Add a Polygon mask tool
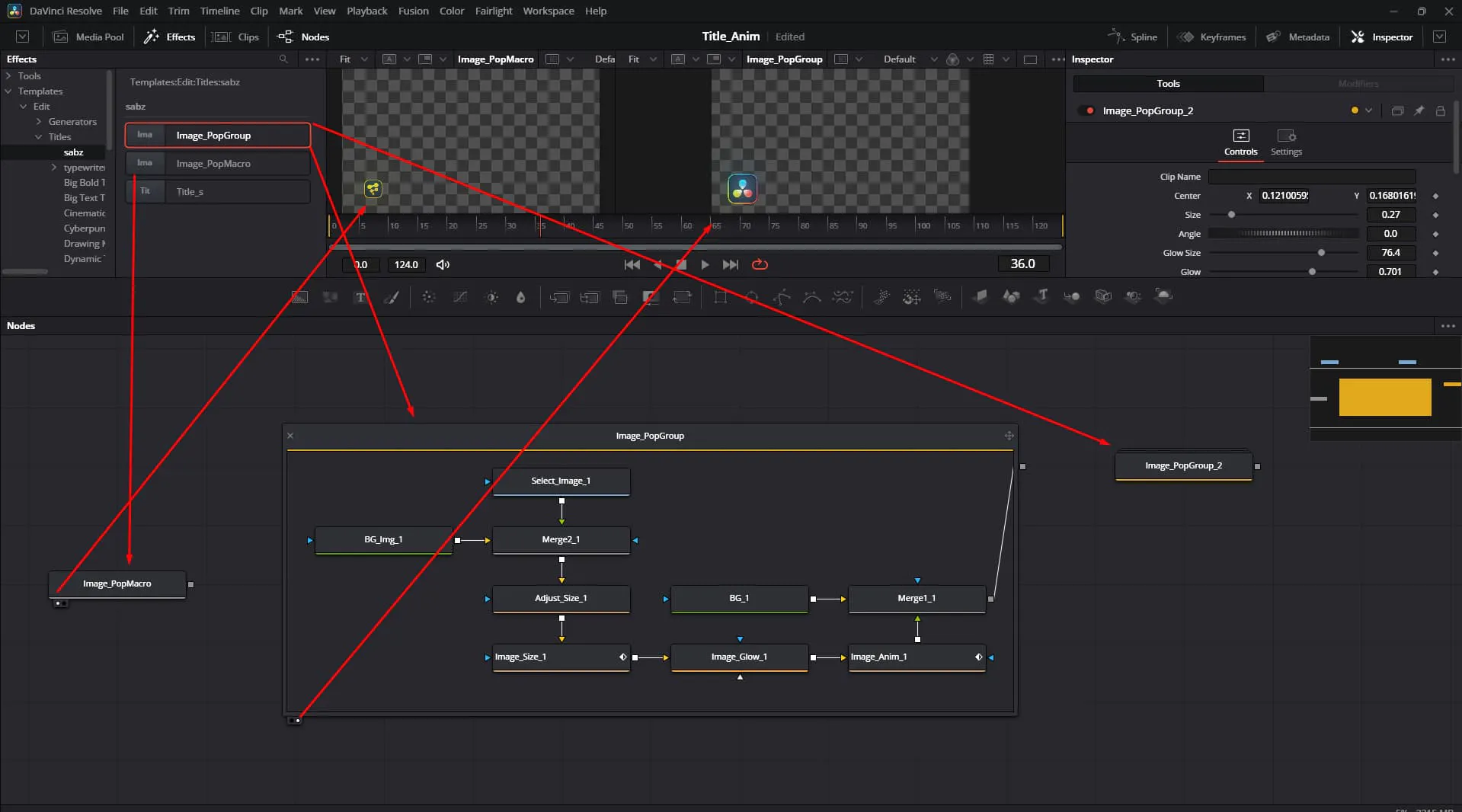This screenshot has width=1462, height=812. coord(782,297)
